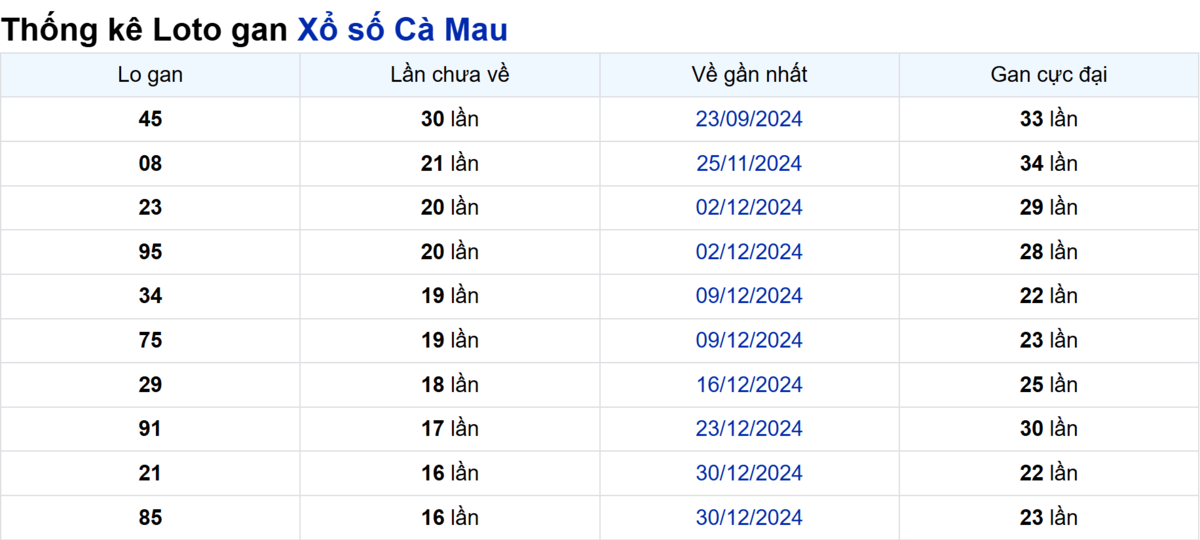The width and height of the screenshot is (1200, 540).
Task: Open 09/12/2024 link in row 75
Action: pos(749,340)
